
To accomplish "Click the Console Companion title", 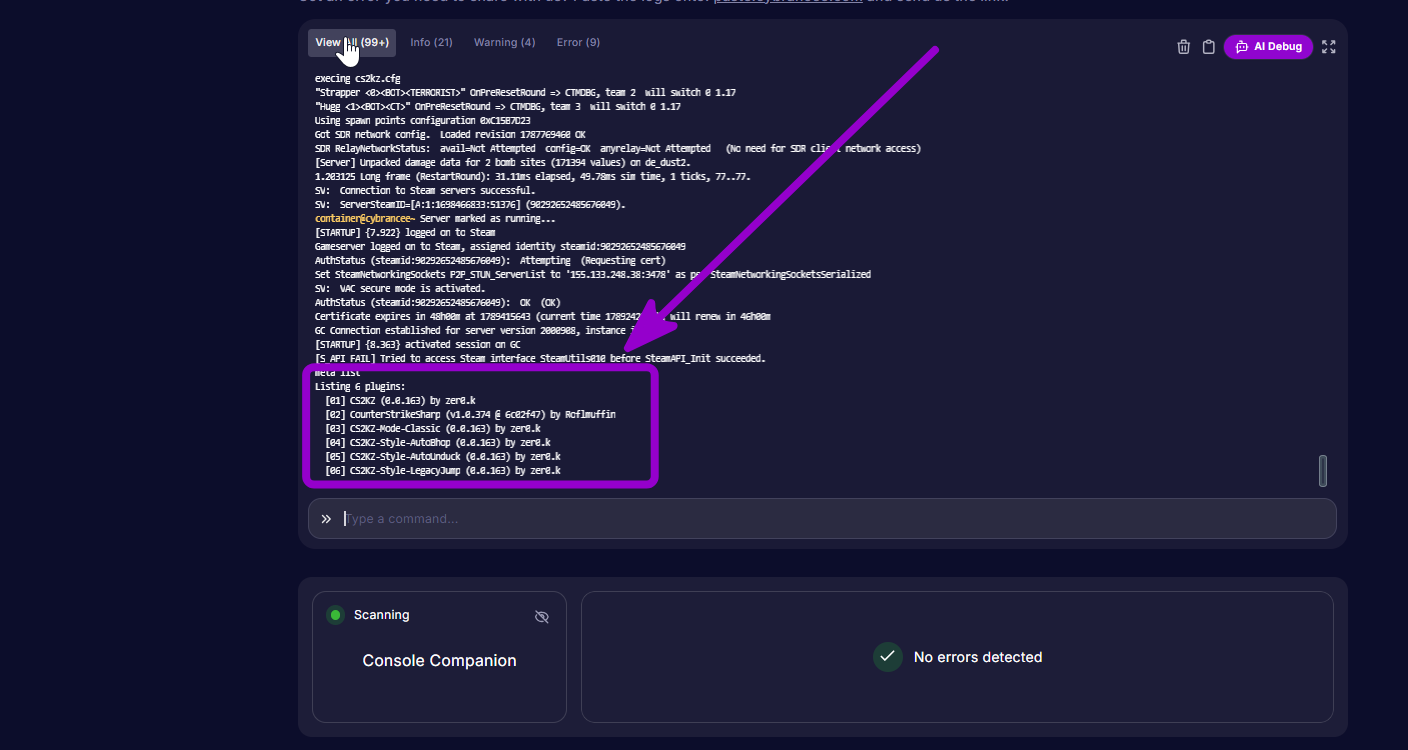I will pos(439,661).
